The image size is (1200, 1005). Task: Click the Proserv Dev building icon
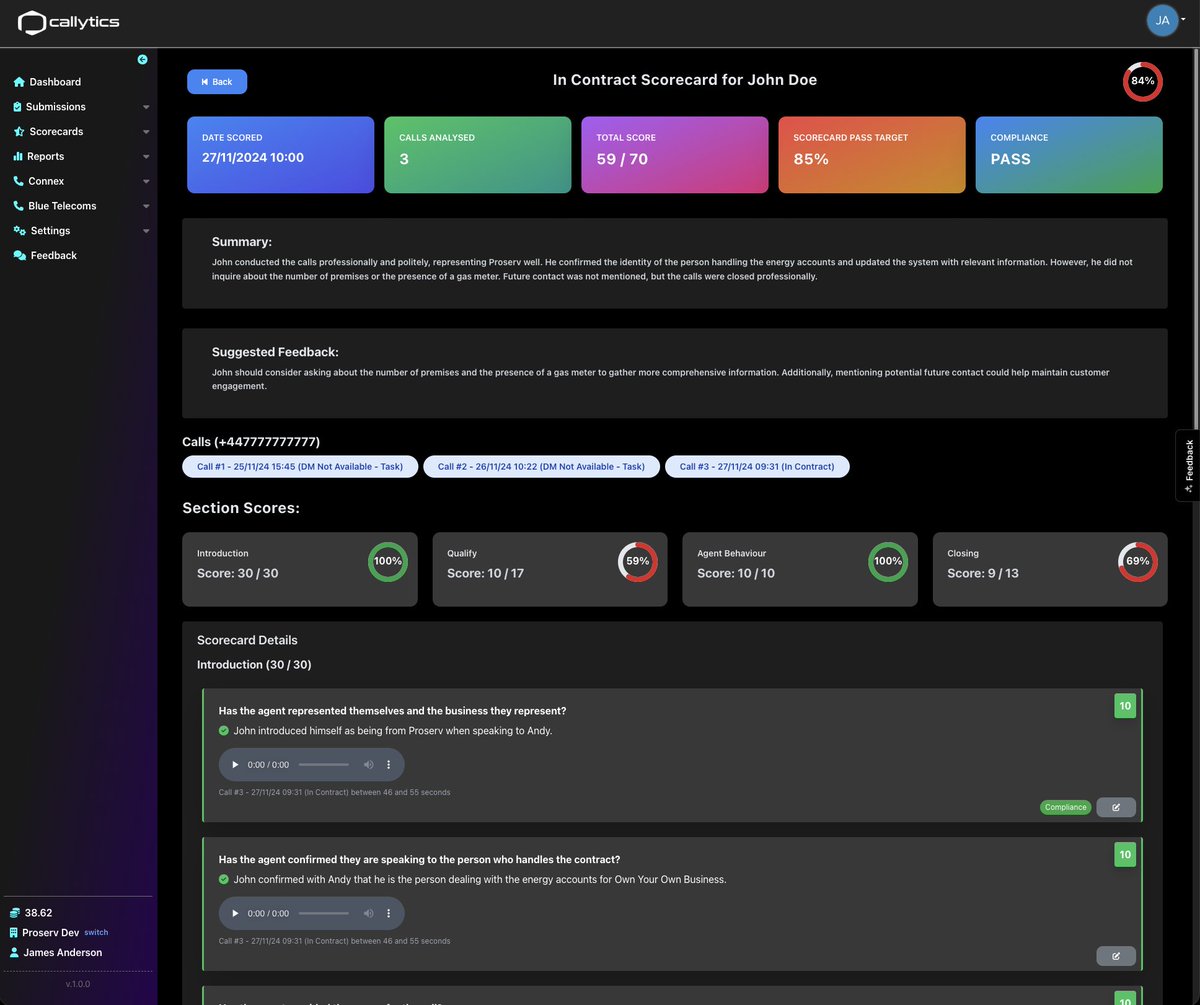coord(14,933)
